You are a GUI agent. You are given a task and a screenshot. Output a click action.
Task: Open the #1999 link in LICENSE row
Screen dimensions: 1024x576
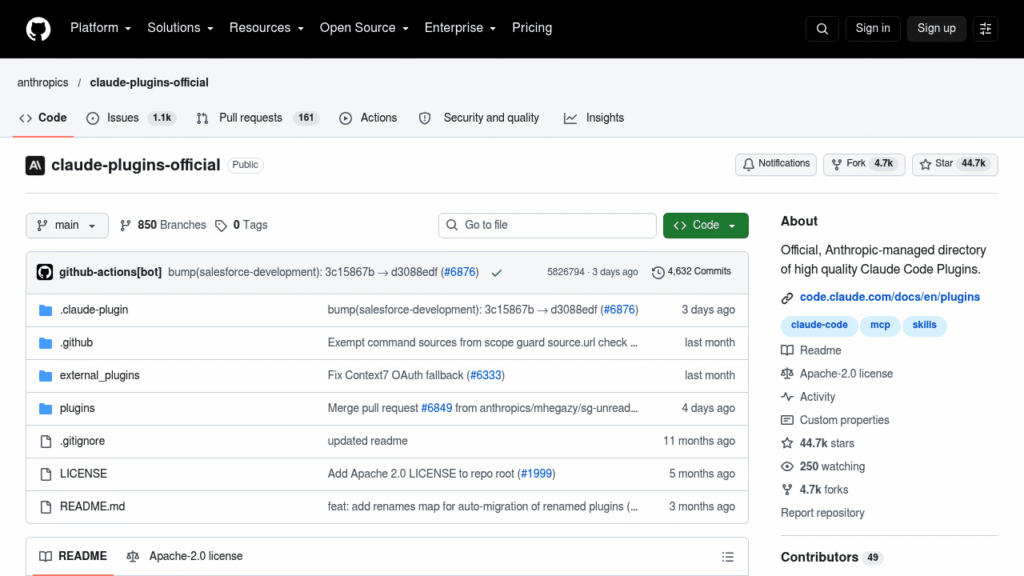tap(536, 474)
